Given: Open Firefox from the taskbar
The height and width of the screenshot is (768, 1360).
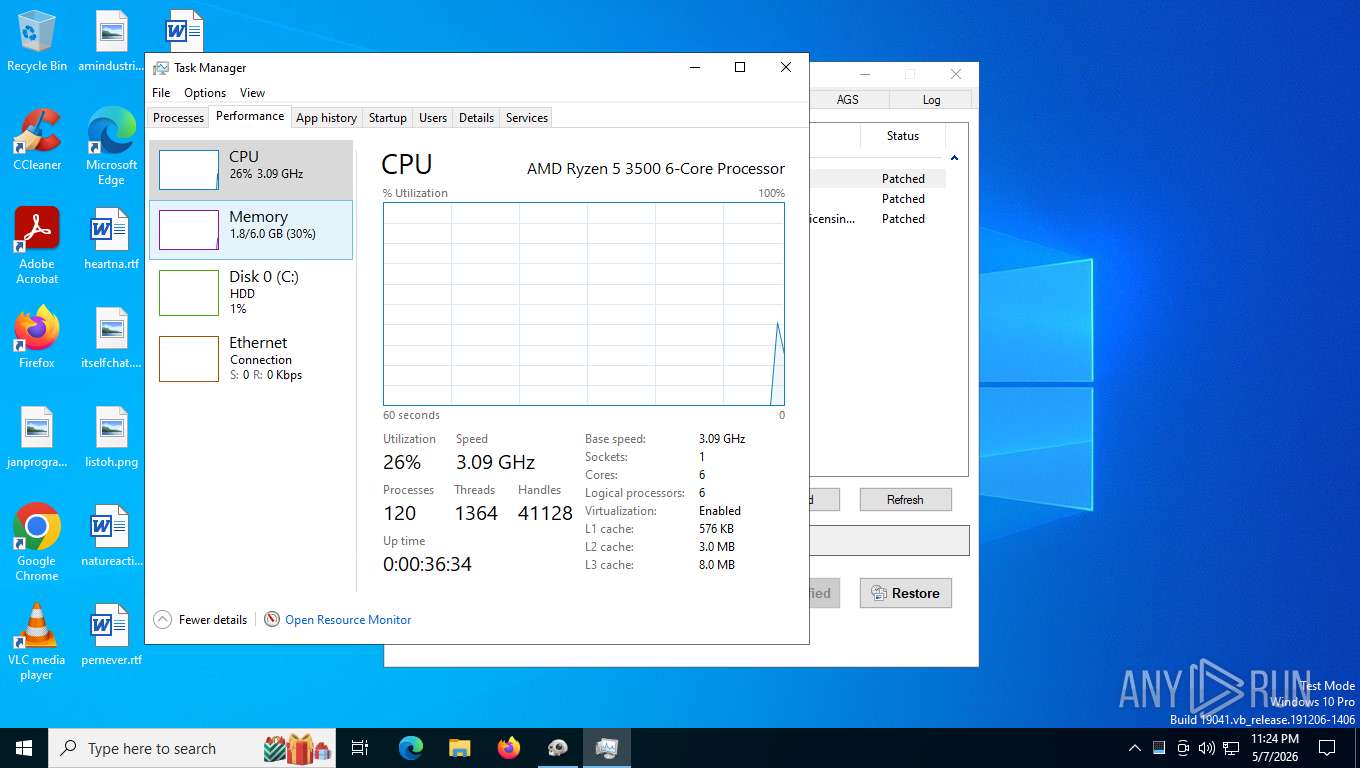Looking at the screenshot, I should point(509,748).
